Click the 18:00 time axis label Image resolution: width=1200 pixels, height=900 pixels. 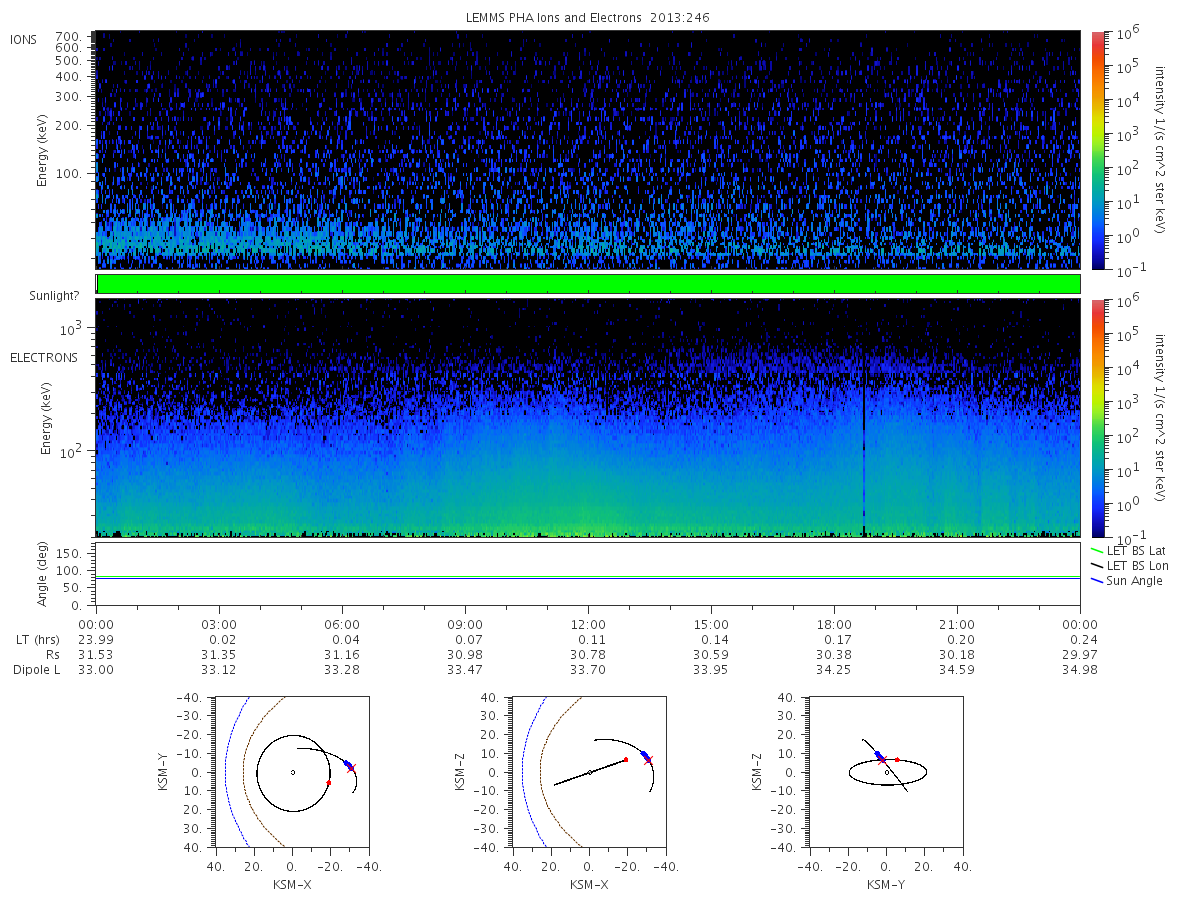click(x=834, y=623)
